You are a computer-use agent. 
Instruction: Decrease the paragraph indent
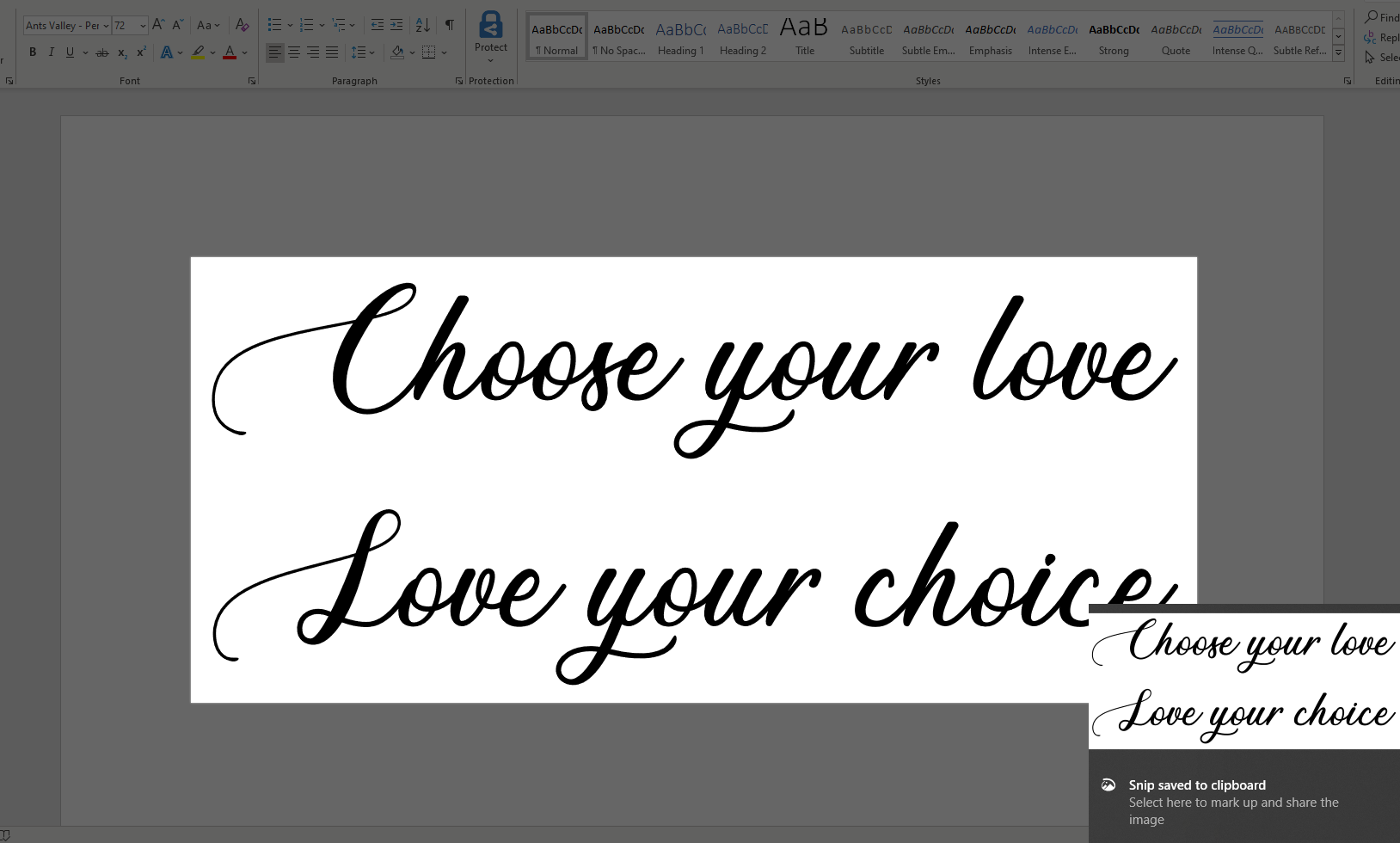click(378, 25)
